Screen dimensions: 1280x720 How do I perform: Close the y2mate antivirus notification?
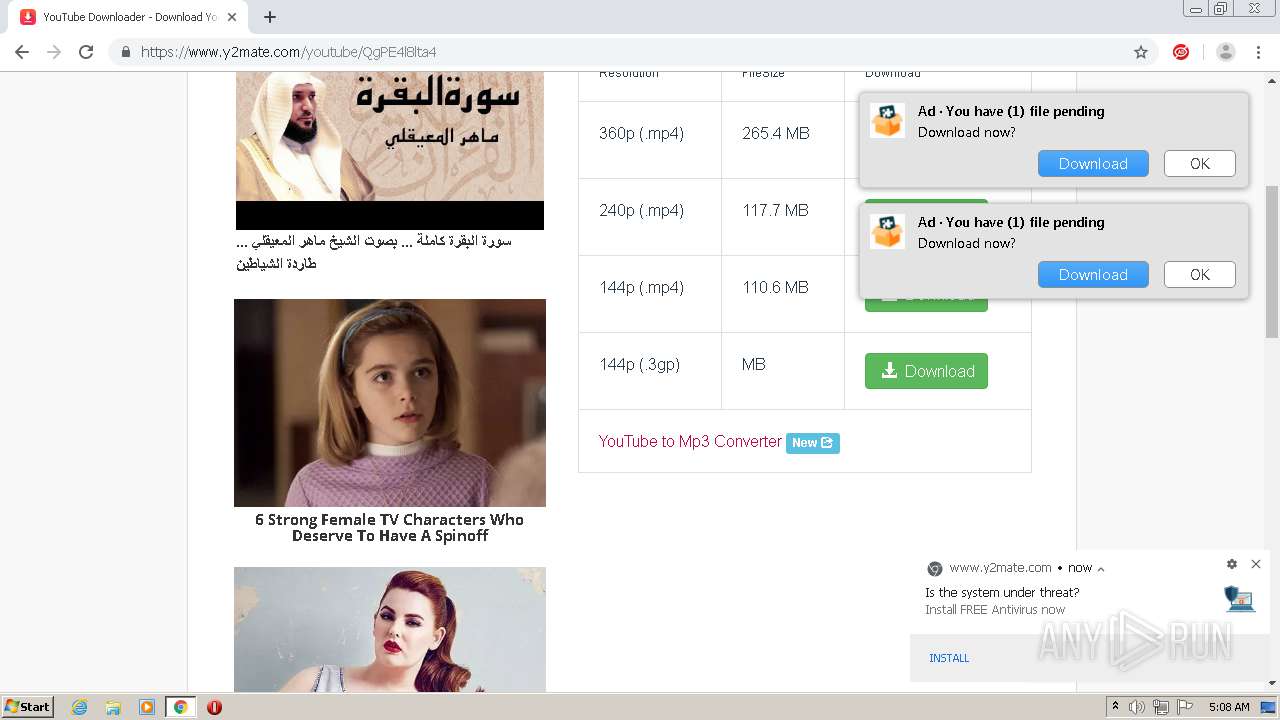[1256, 564]
